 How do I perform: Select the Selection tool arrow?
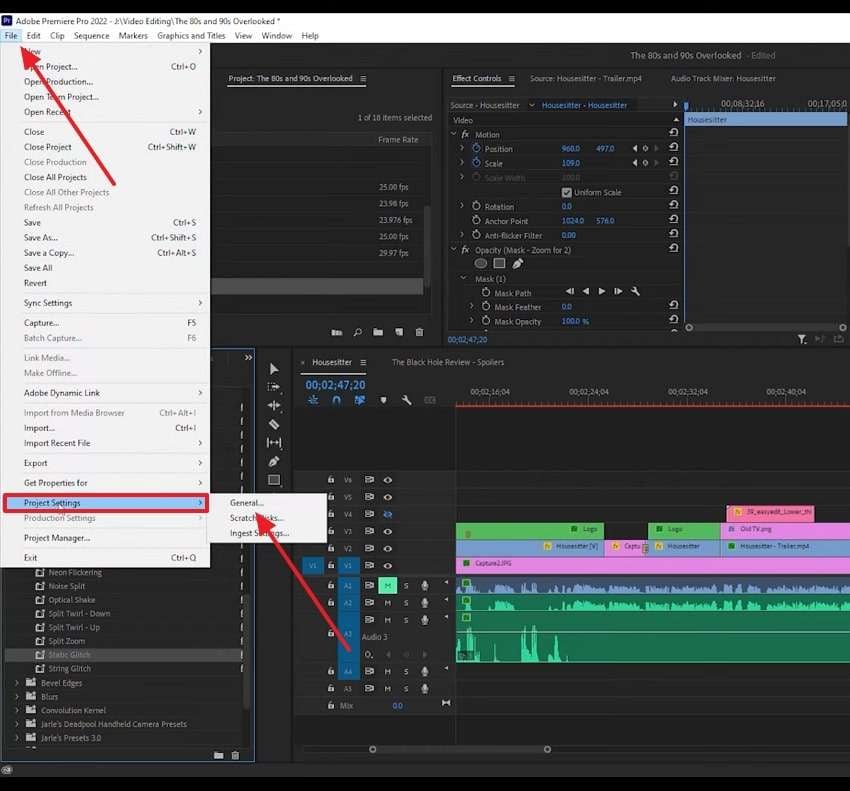[x=274, y=369]
